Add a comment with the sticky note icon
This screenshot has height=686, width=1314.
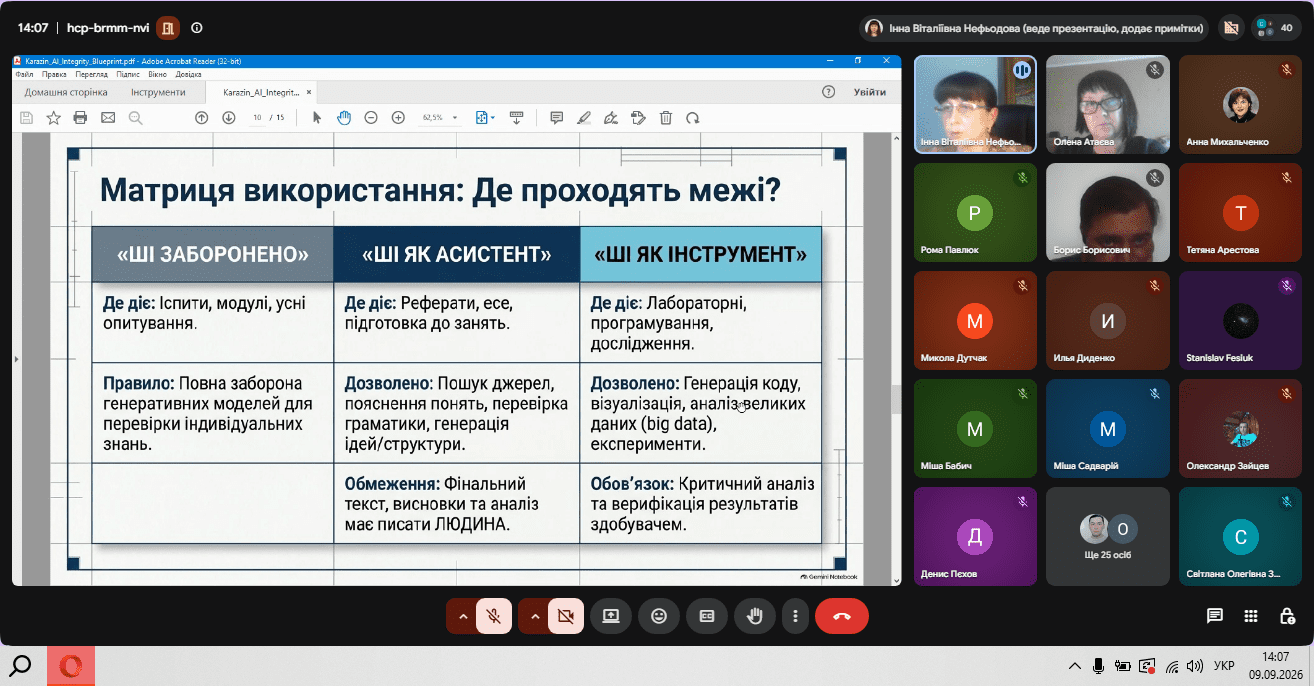pyautogui.click(x=557, y=118)
